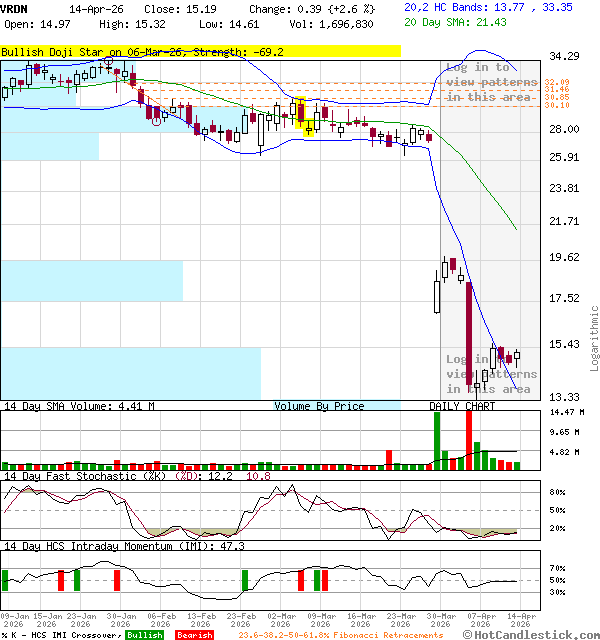600x640 pixels.
Task: Click the Volume By Price label
Action: point(319,406)
